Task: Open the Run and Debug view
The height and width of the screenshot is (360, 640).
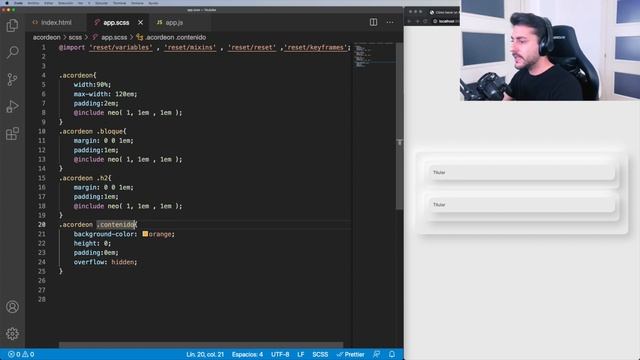Action: [12, 107]
